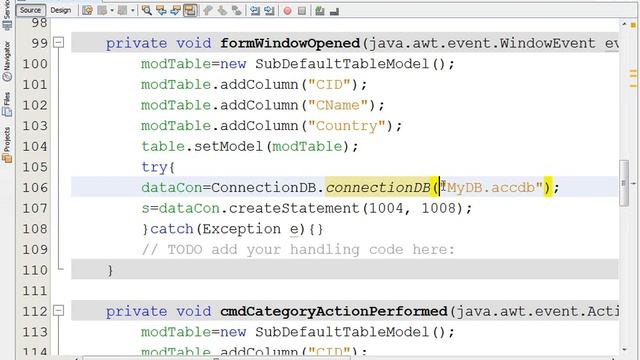
Task: Click the Find Selection magnifier icon
Action: (147, 11)
